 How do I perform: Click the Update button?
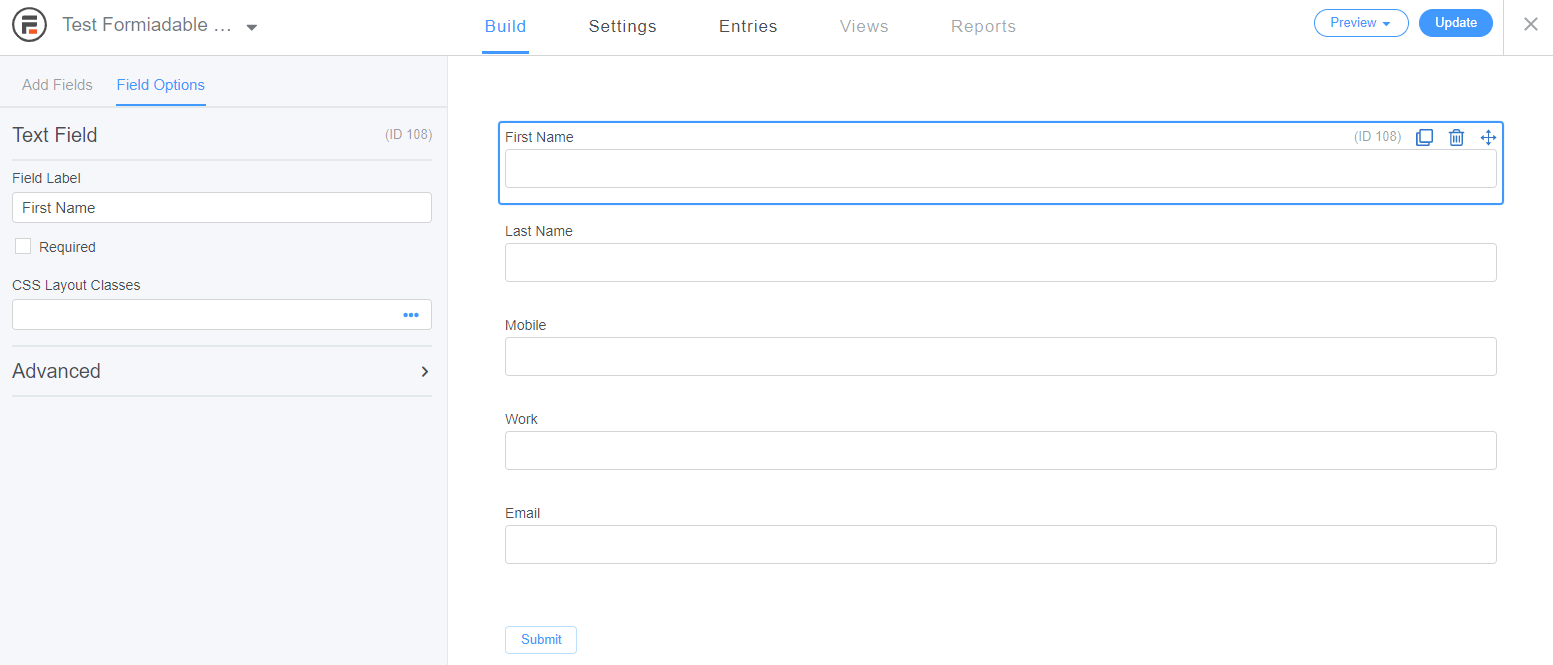pyautogui.click(x=1455, y=23)
